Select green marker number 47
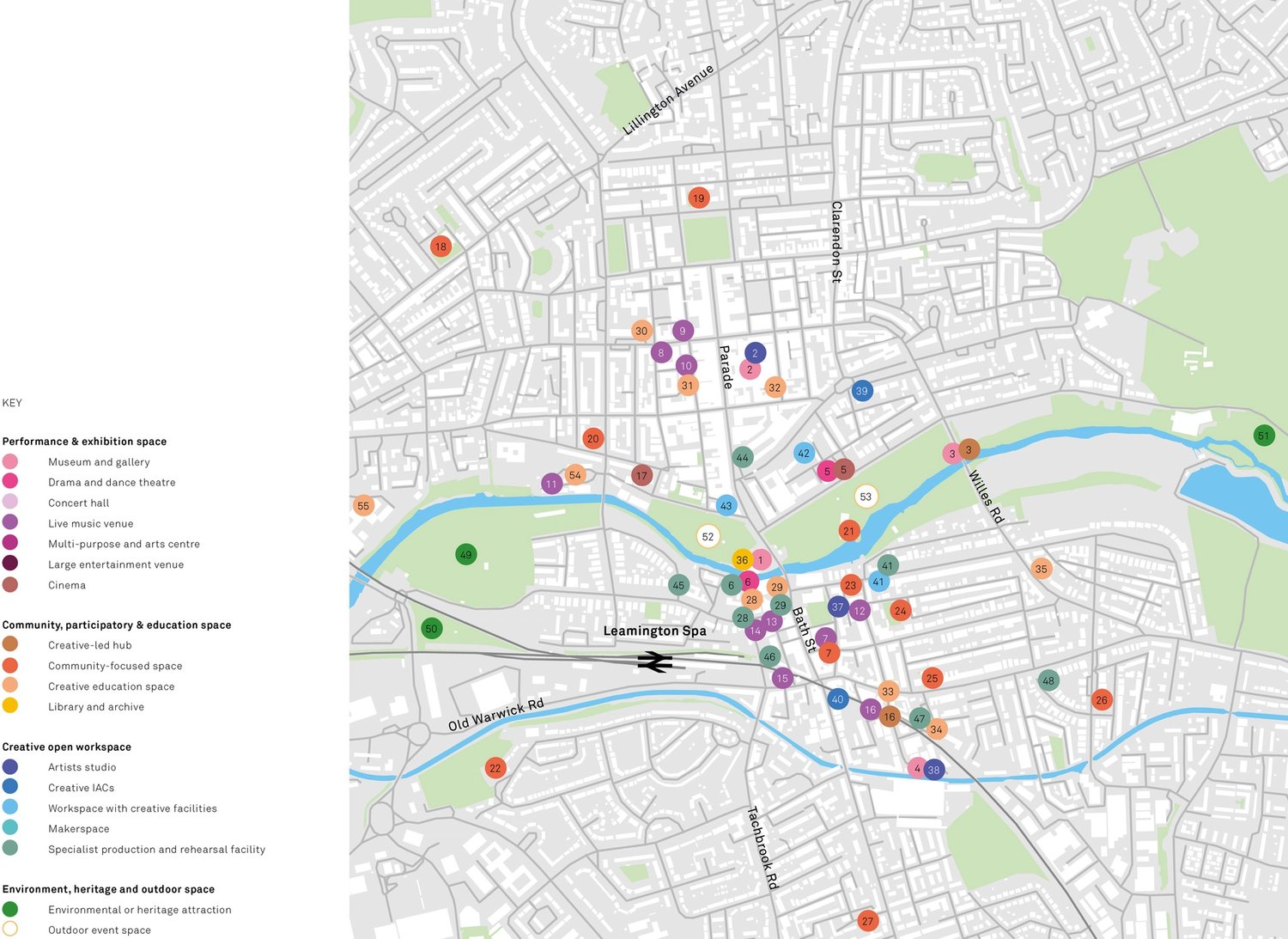Image resolution: width=1288 pixels, height=939 pixels. (920, 719)
